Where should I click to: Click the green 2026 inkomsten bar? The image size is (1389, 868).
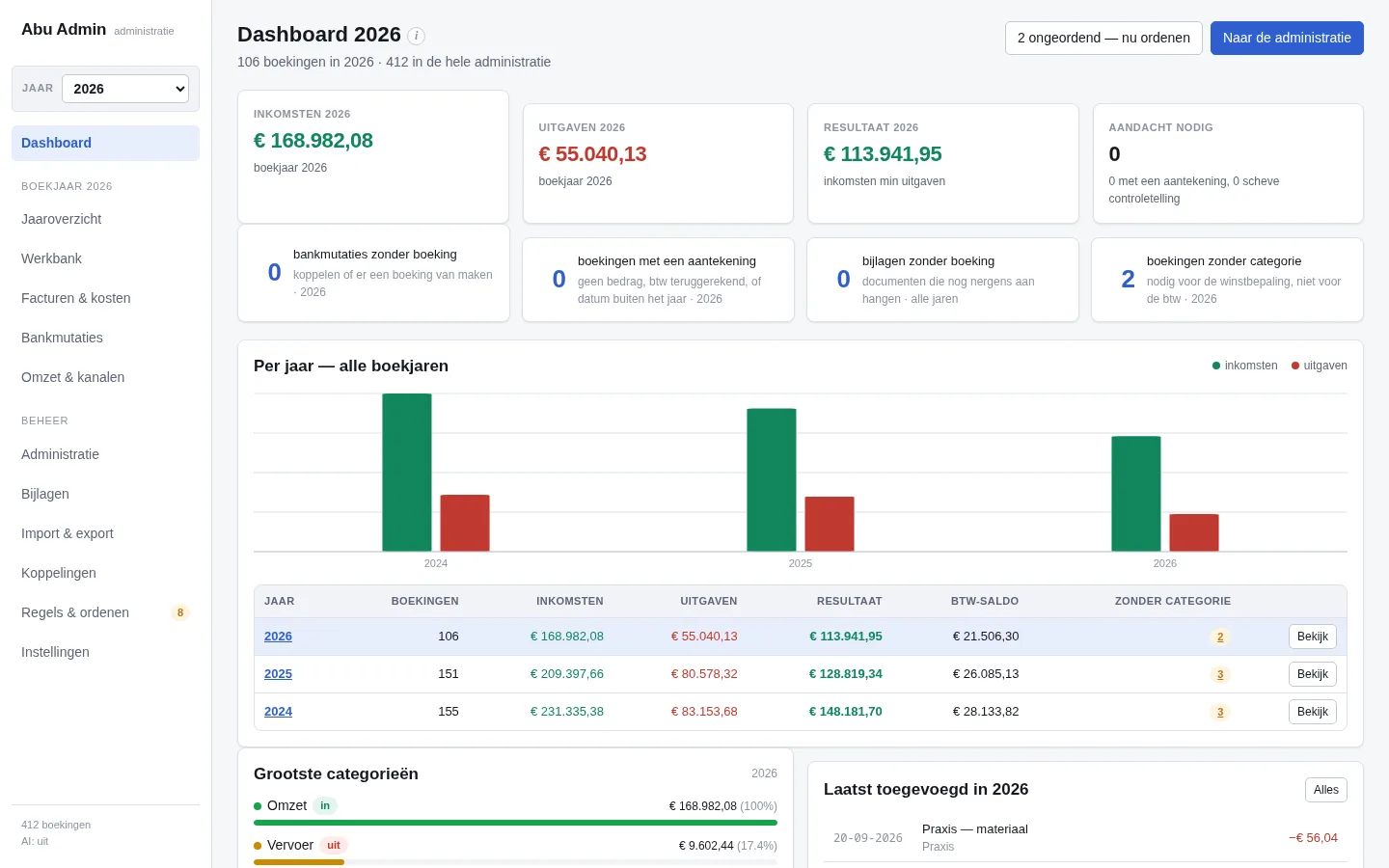pos(1136,494)
